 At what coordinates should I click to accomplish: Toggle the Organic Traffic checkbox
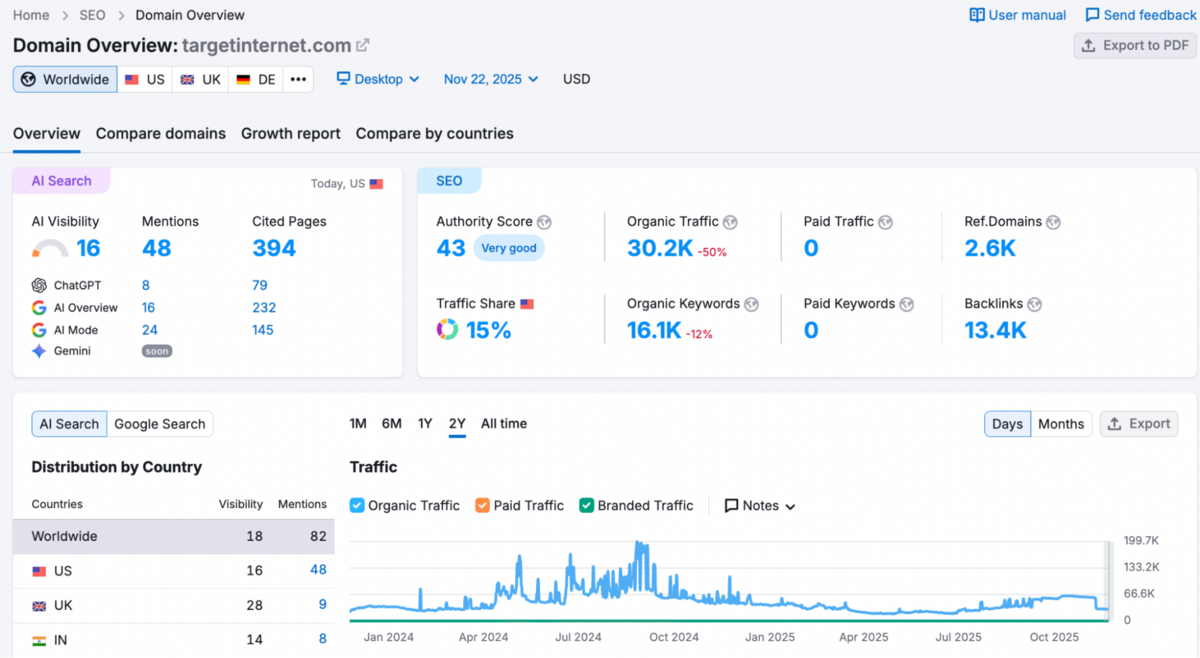(x=357, y=505)
